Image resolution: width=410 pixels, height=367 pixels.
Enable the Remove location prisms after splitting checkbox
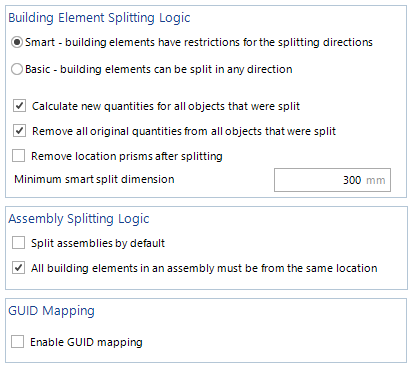[18, 156]
